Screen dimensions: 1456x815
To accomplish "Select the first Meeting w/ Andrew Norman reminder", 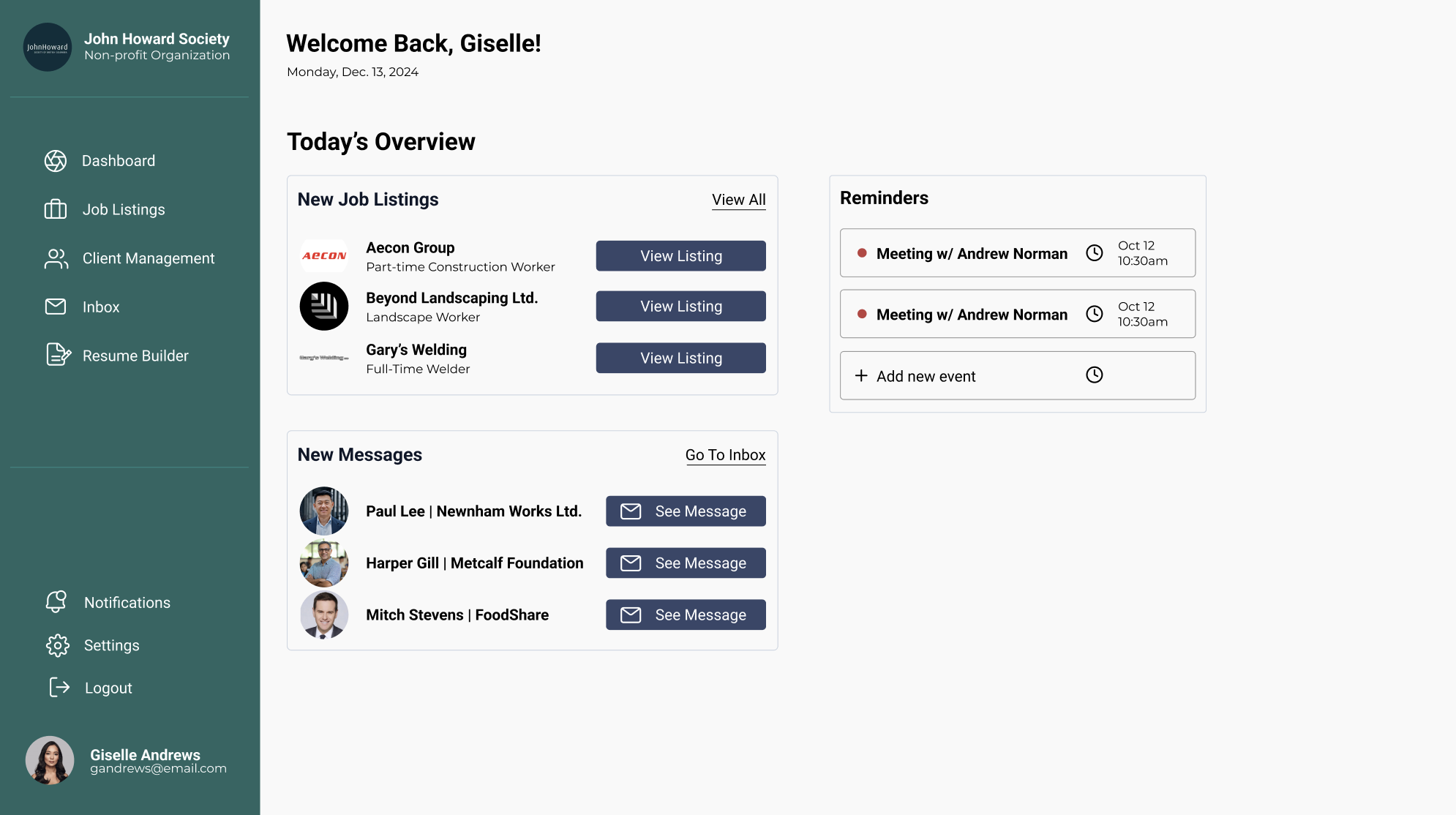I will (x=1018, y=253).
